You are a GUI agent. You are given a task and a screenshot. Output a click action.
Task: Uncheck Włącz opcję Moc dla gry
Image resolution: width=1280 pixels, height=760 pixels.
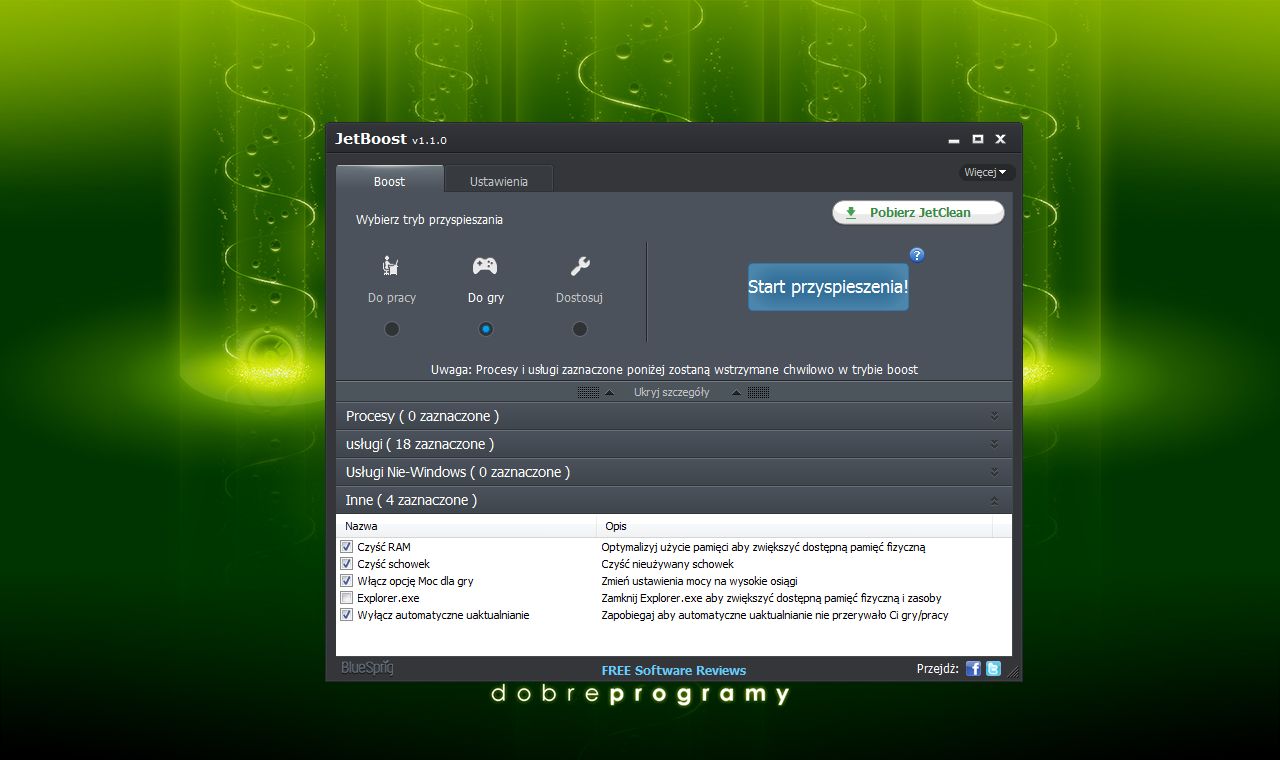click(347, 581)
